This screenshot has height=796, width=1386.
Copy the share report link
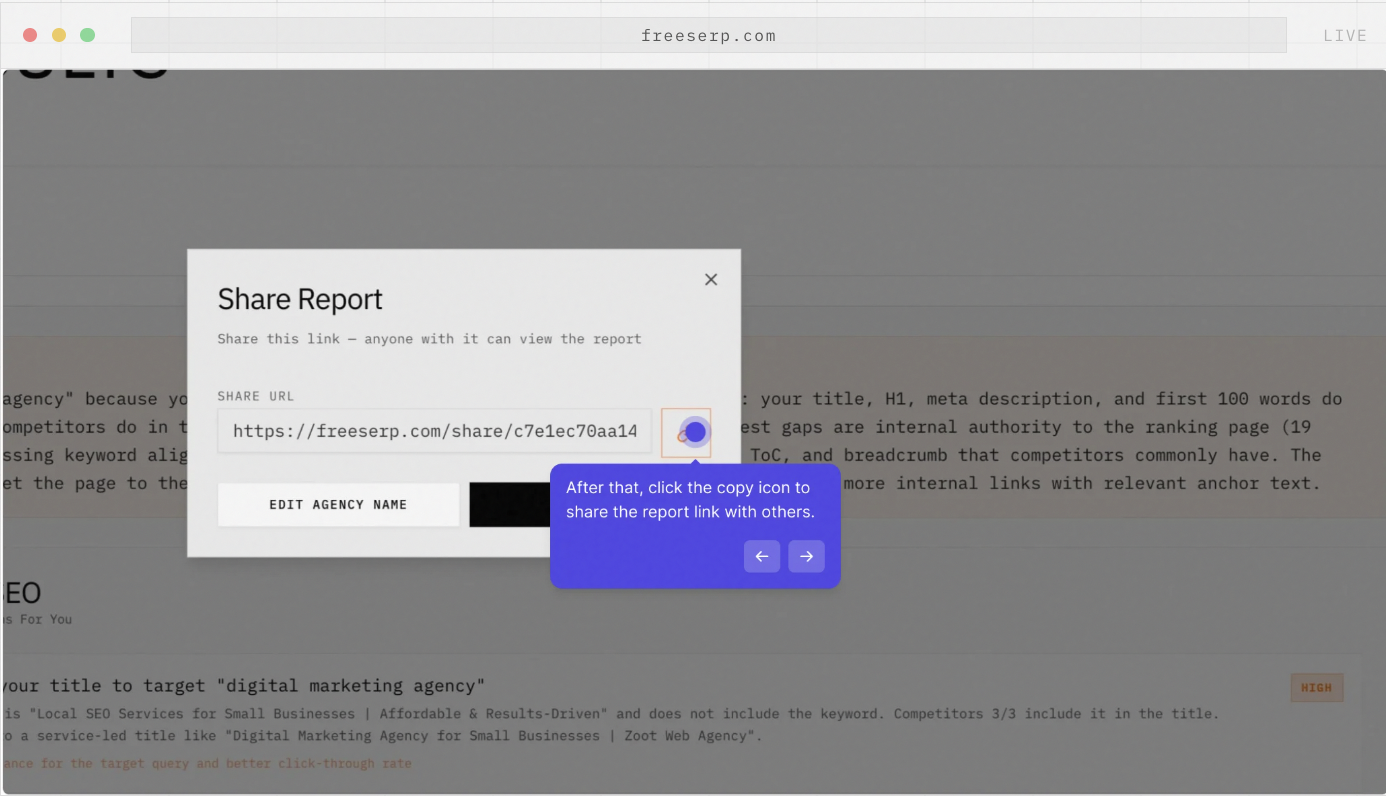coord(686,432)
